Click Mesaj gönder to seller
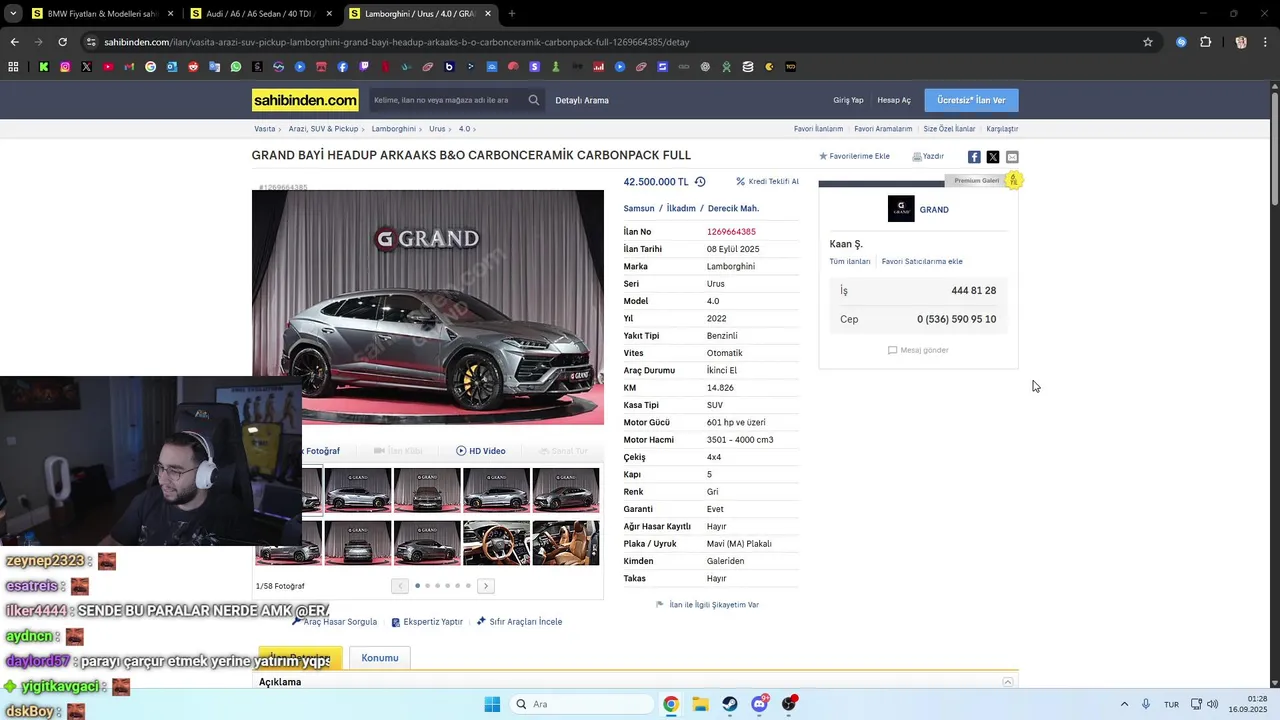This screenshot has height=720, width=1280. (918, 350)
